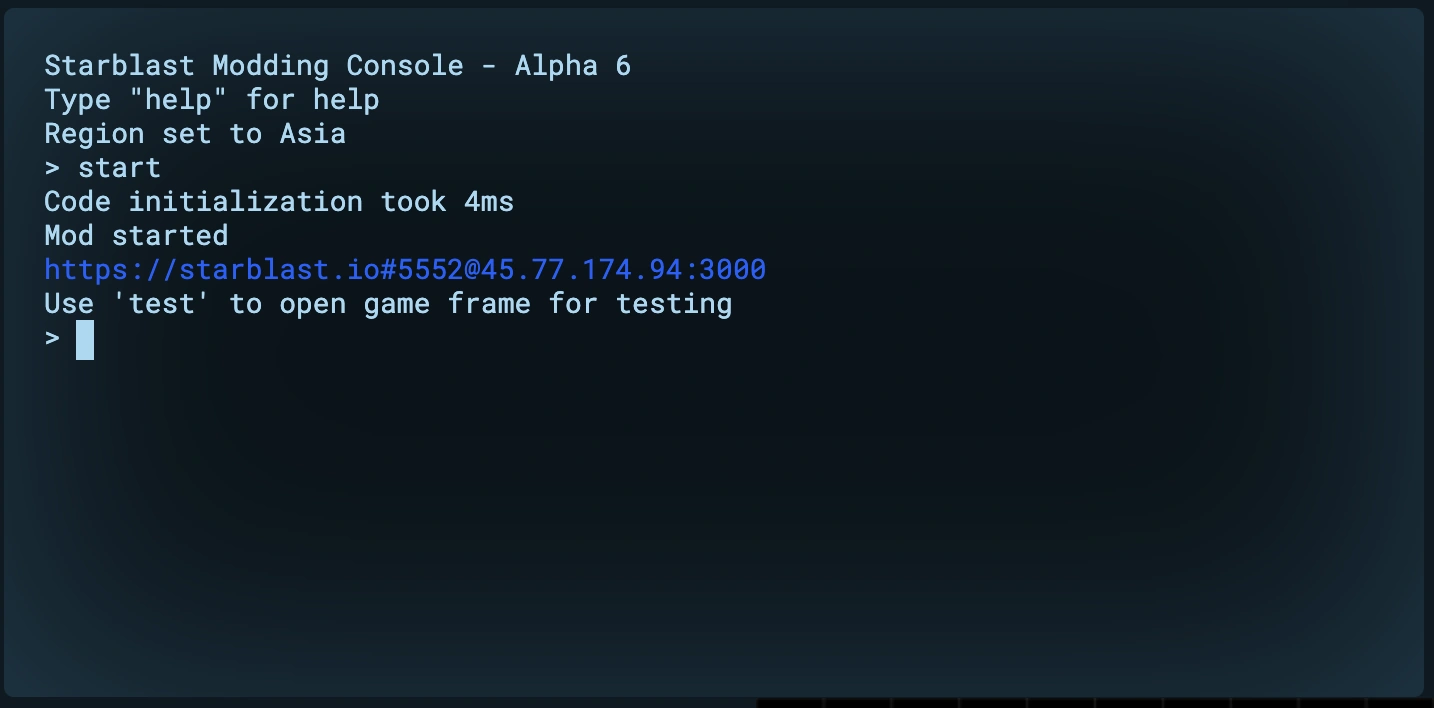Screen dimensions: 1434x708
Task: Click the "Alpha 6" version text
Action: [x=573, y=66]
